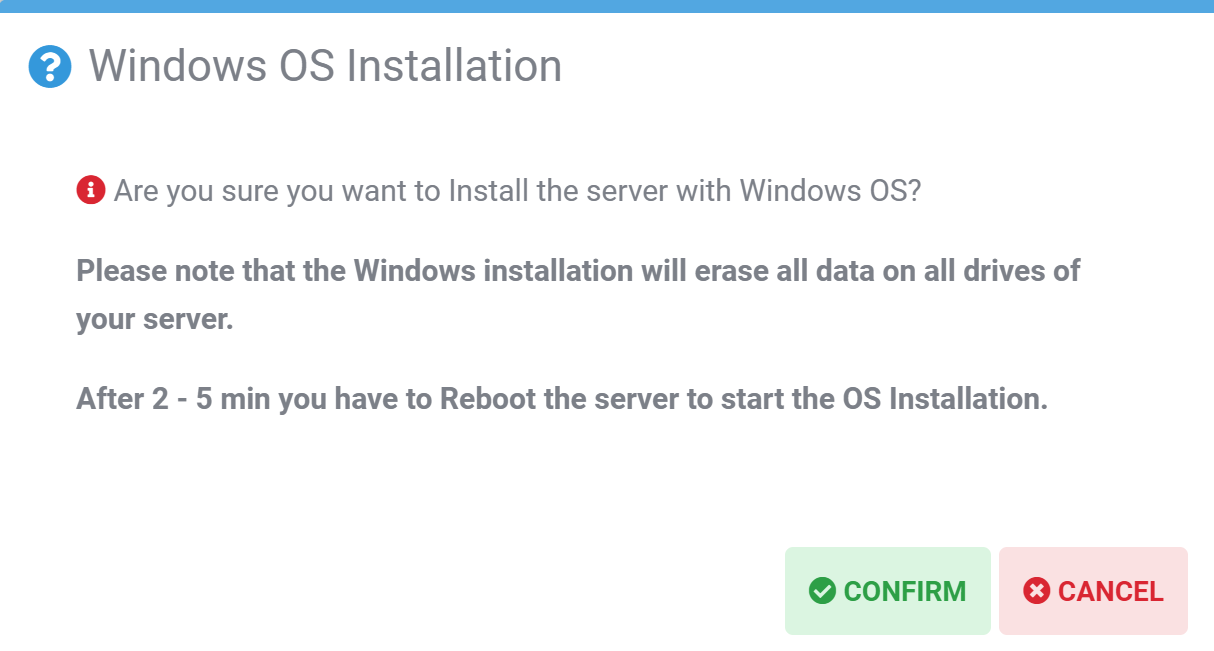Click the red X icon on Cancel

coord(1037,591)
